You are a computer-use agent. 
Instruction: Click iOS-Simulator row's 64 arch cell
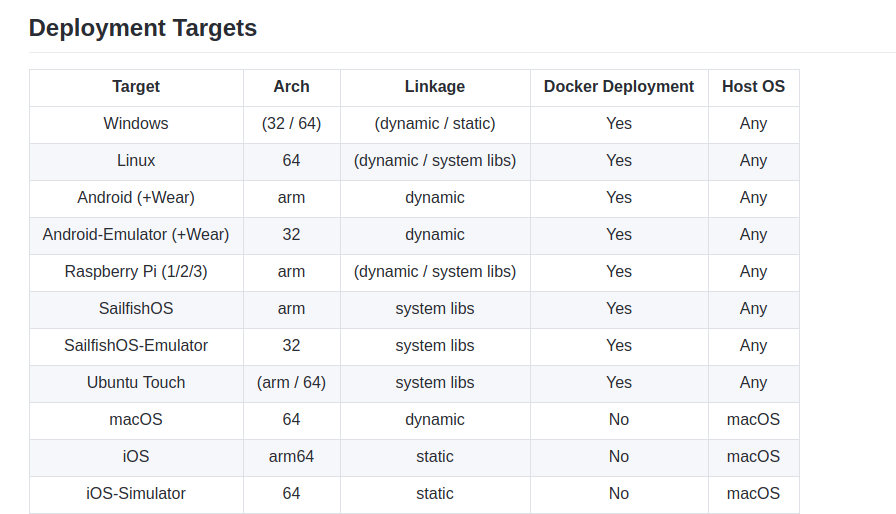tap(291, 494)
